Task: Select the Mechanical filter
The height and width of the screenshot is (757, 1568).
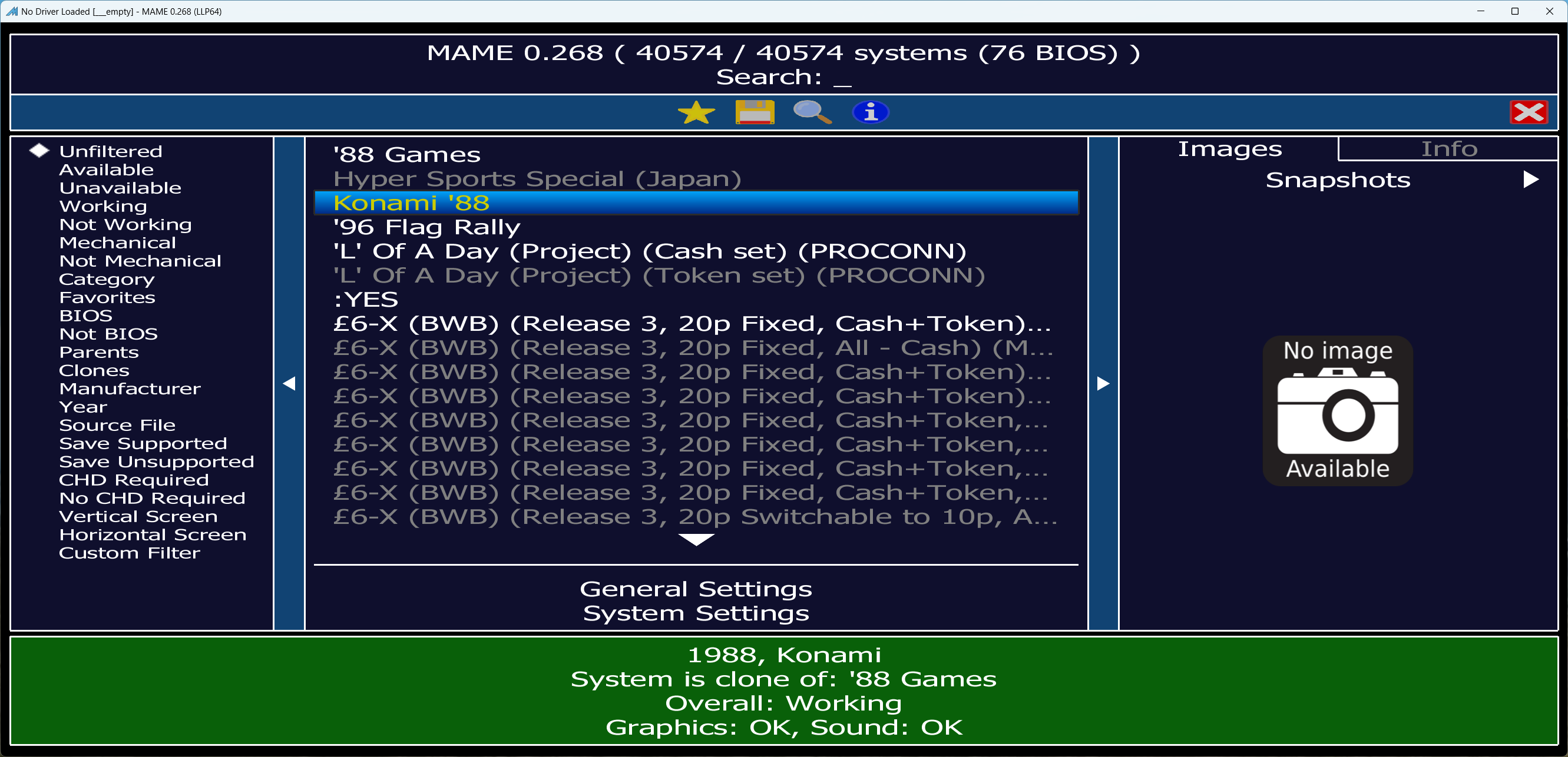Action: point(117,243)
